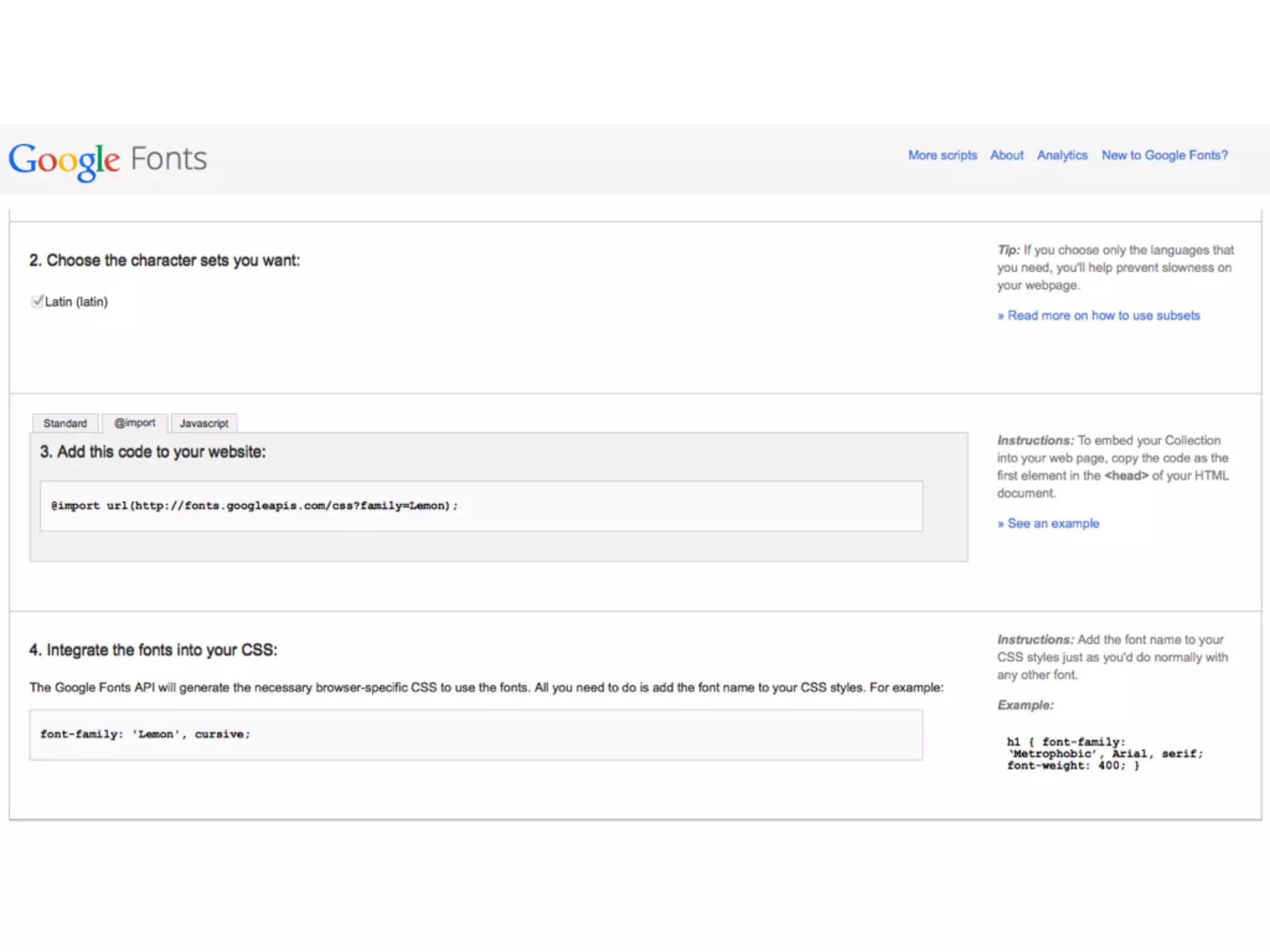Switch to the Standard code tab
The image size is (1270, 952).
click(x=65, y=423)
